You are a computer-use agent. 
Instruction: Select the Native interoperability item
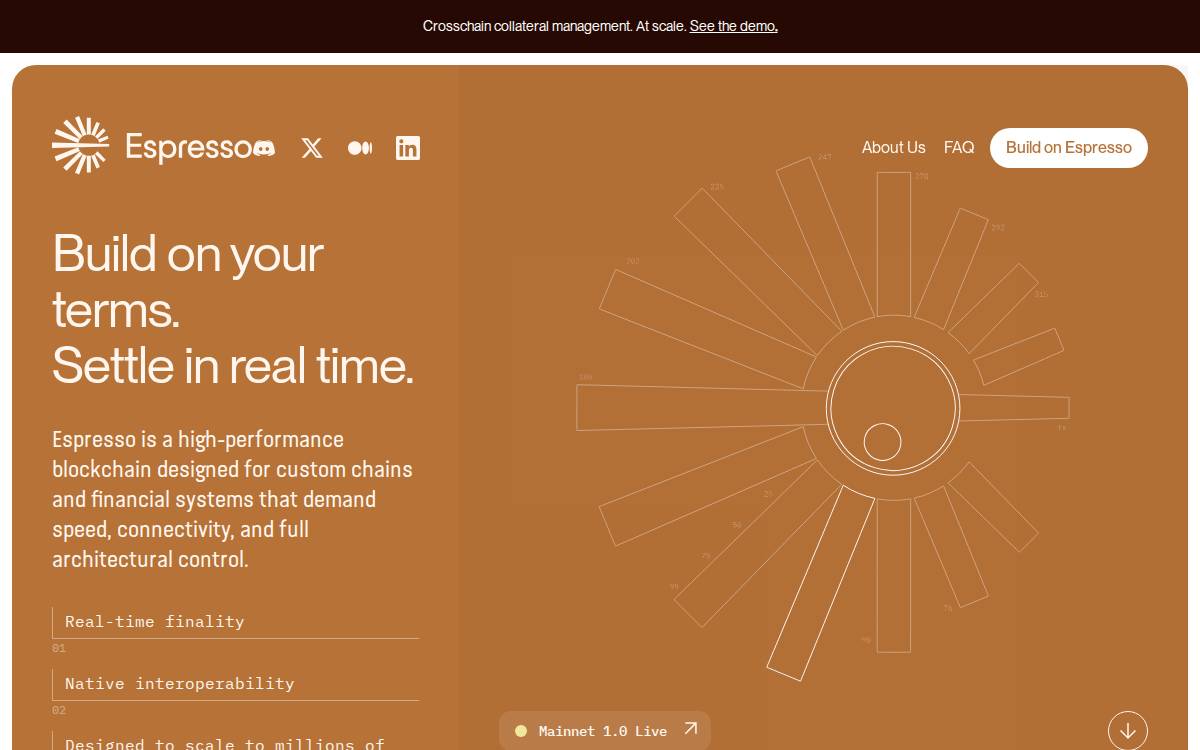coord(236,684)
